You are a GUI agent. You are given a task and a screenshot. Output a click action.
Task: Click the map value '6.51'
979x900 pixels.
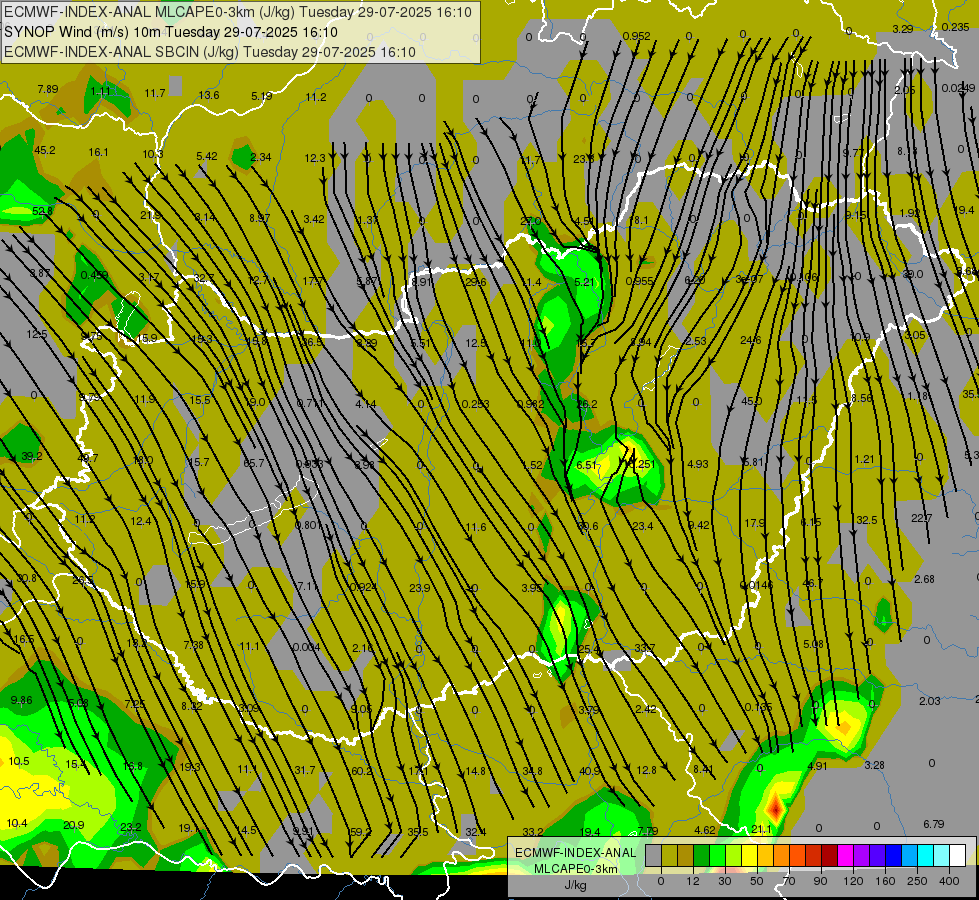[586, 465]
